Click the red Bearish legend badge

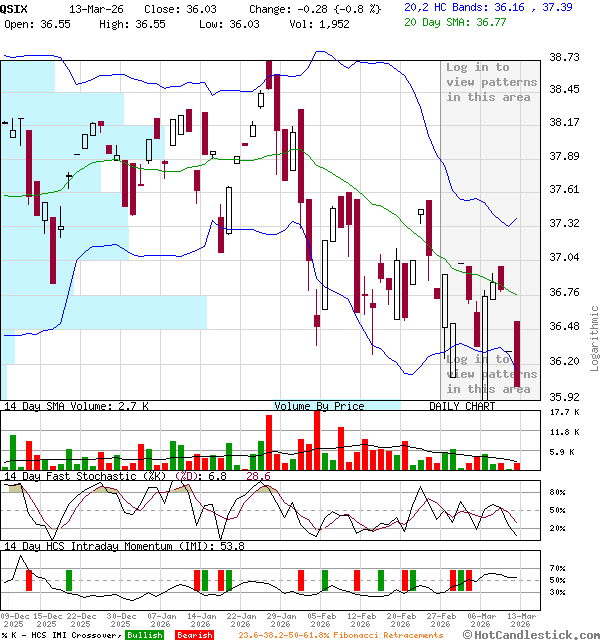[x=193, y=635]
